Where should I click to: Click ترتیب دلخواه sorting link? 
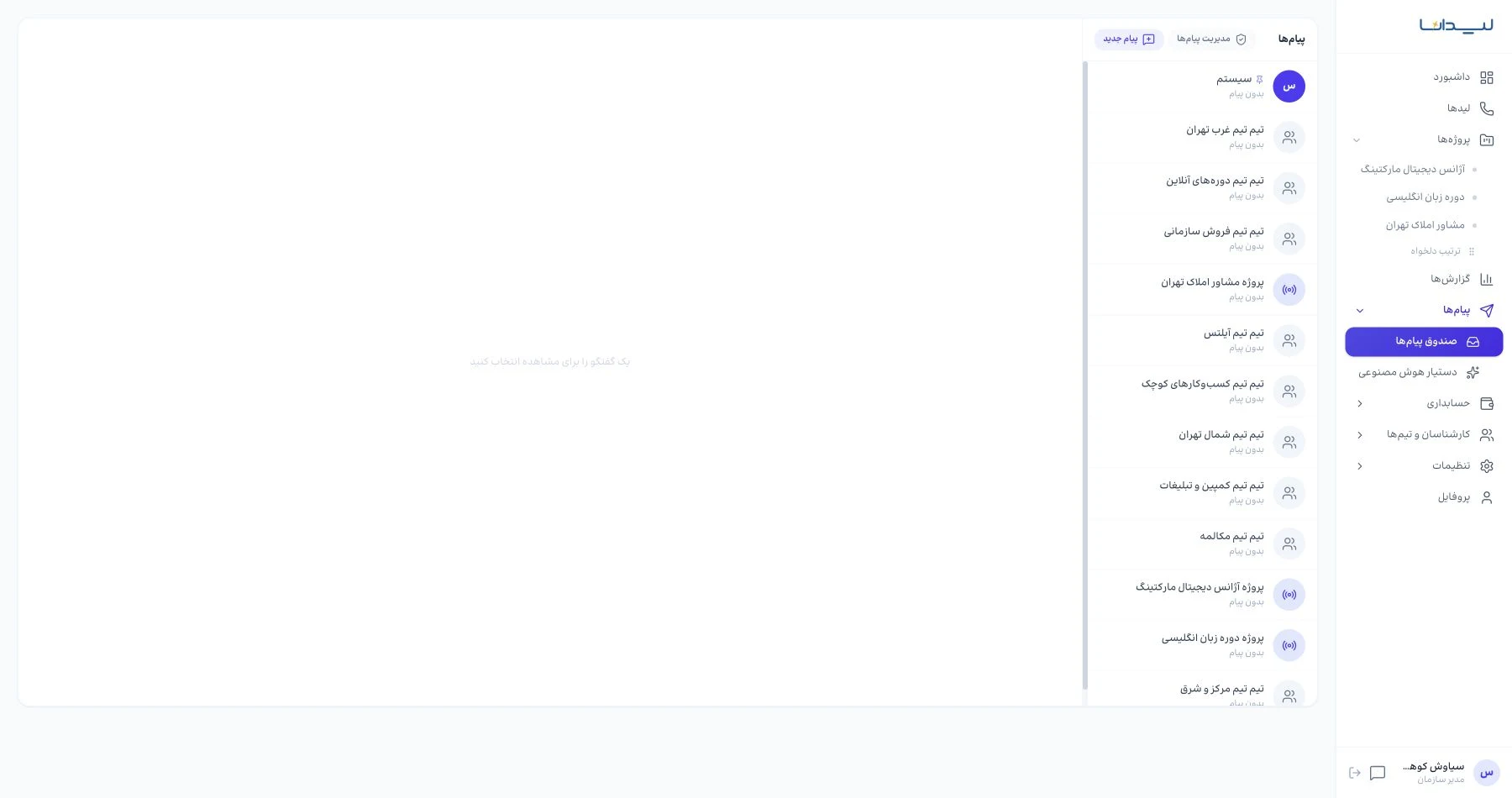click(1436, 251)
